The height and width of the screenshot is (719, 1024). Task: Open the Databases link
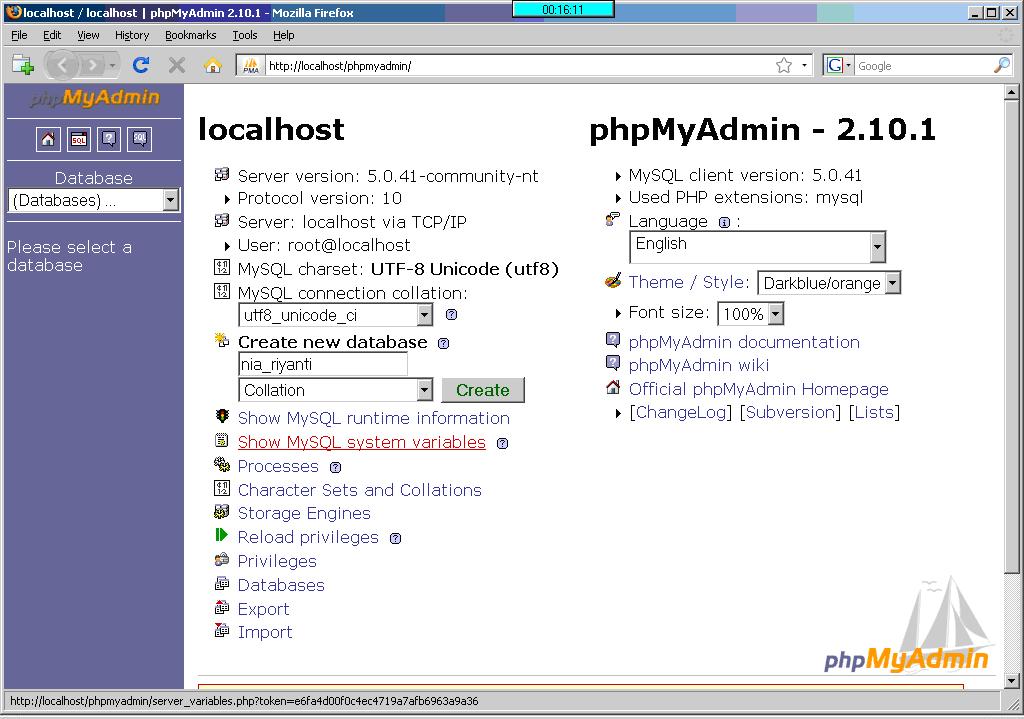point(281,584)
